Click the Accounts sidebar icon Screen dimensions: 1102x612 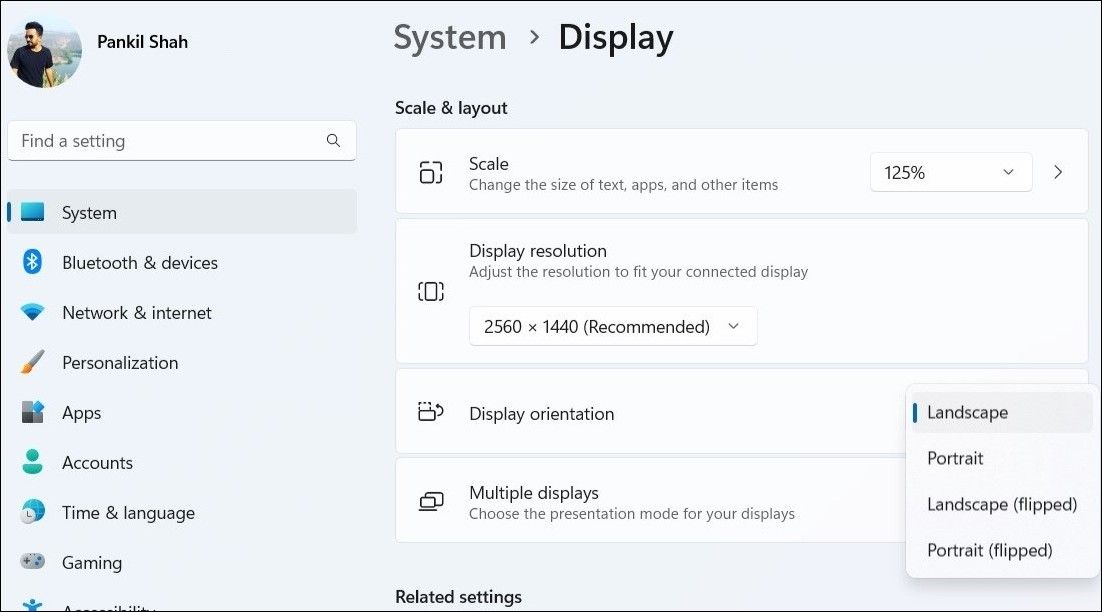[x=33, y=462]
